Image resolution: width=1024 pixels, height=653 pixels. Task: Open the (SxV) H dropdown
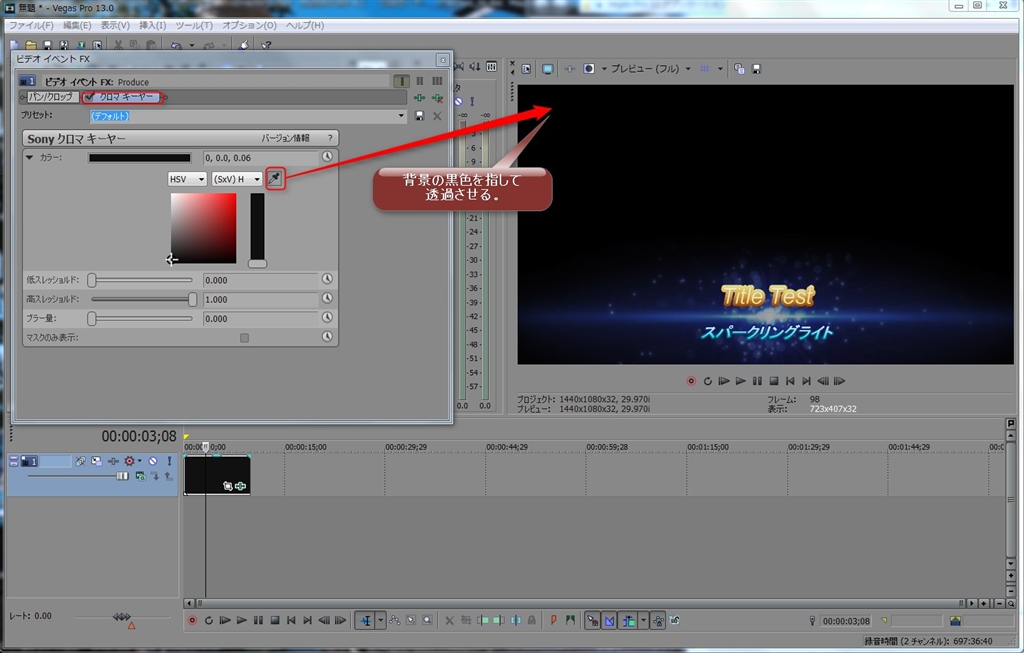click(237, 179)
